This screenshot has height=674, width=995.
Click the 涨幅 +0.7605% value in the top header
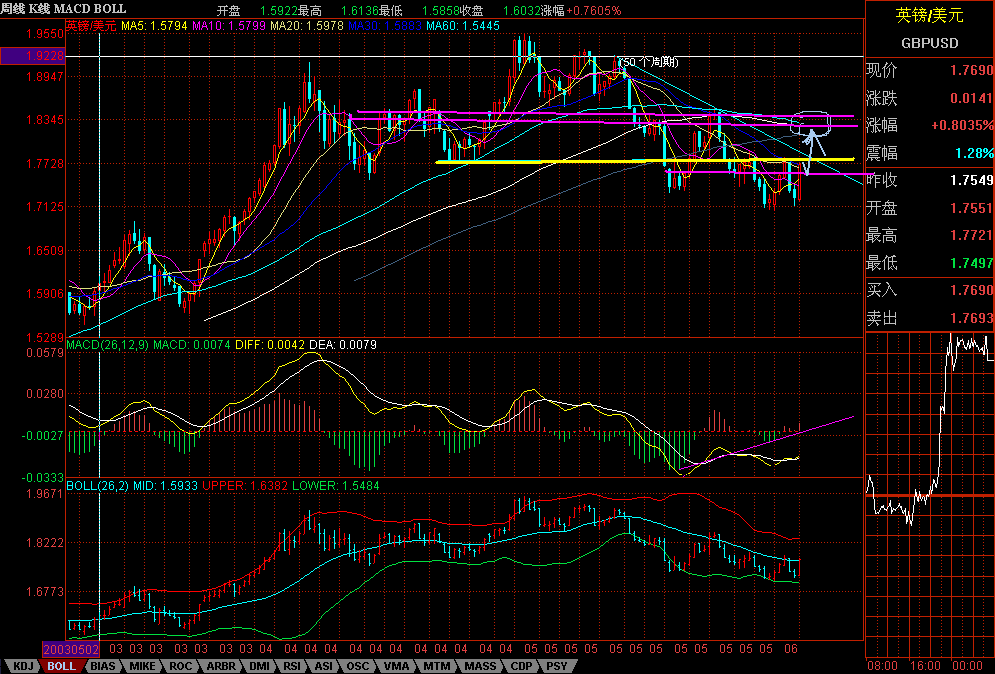coord(581,11)
